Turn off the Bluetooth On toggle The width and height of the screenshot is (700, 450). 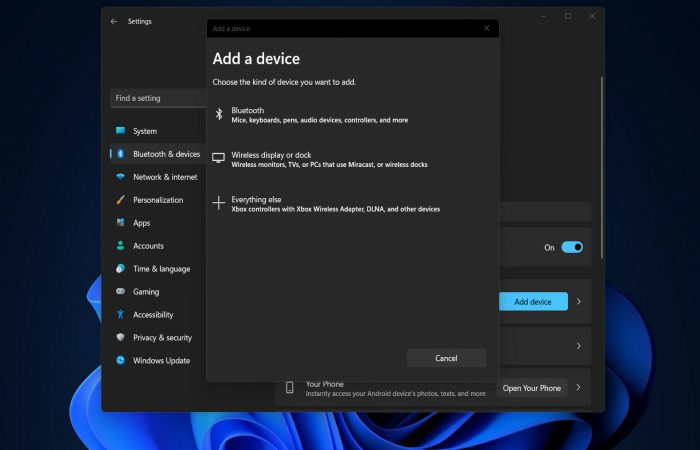(572, 247)
